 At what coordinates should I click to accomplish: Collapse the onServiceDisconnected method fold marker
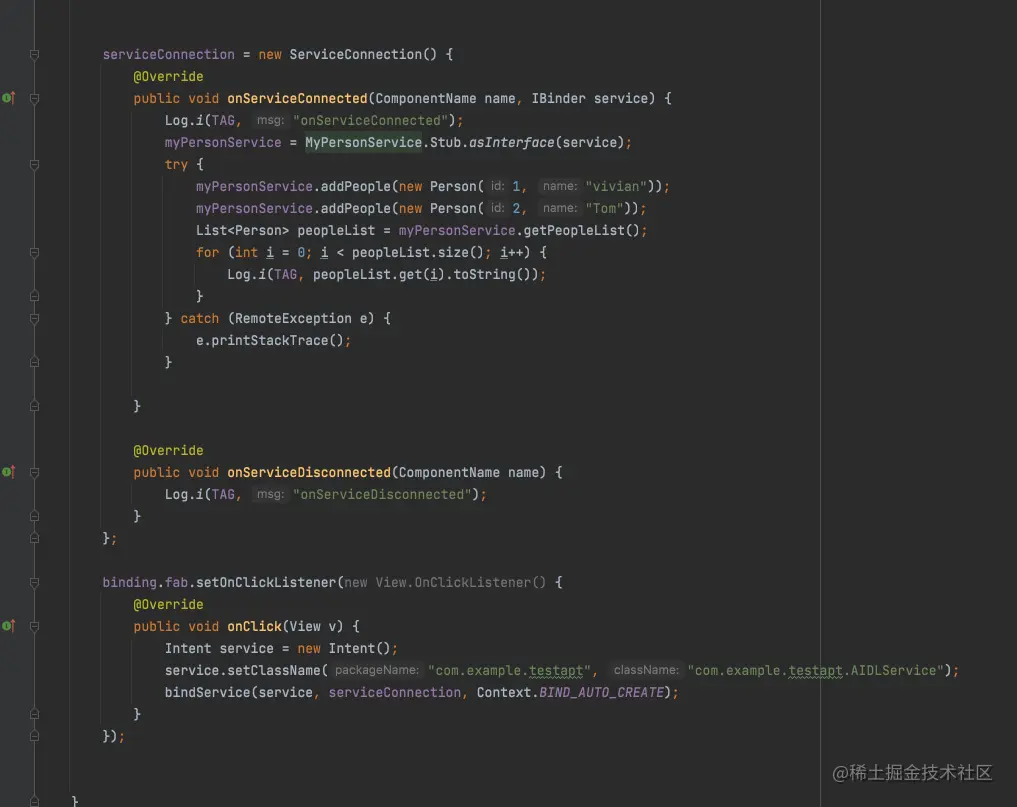pos(34,472)
